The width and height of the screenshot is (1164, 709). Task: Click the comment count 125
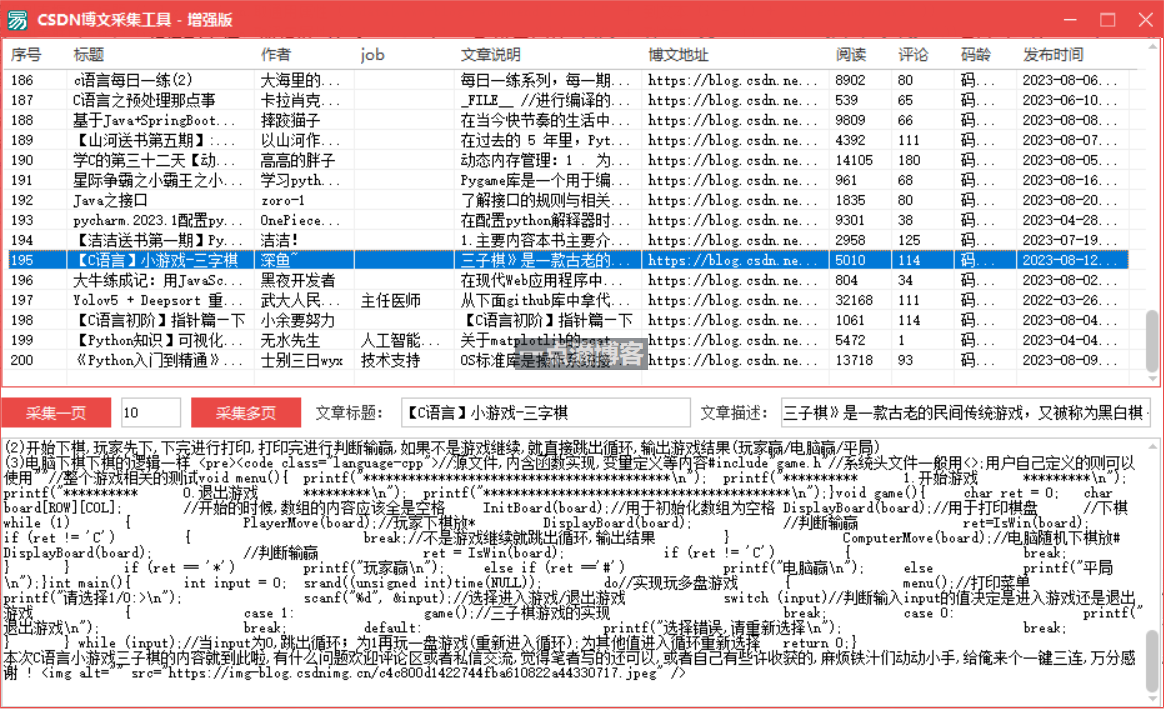909,241
